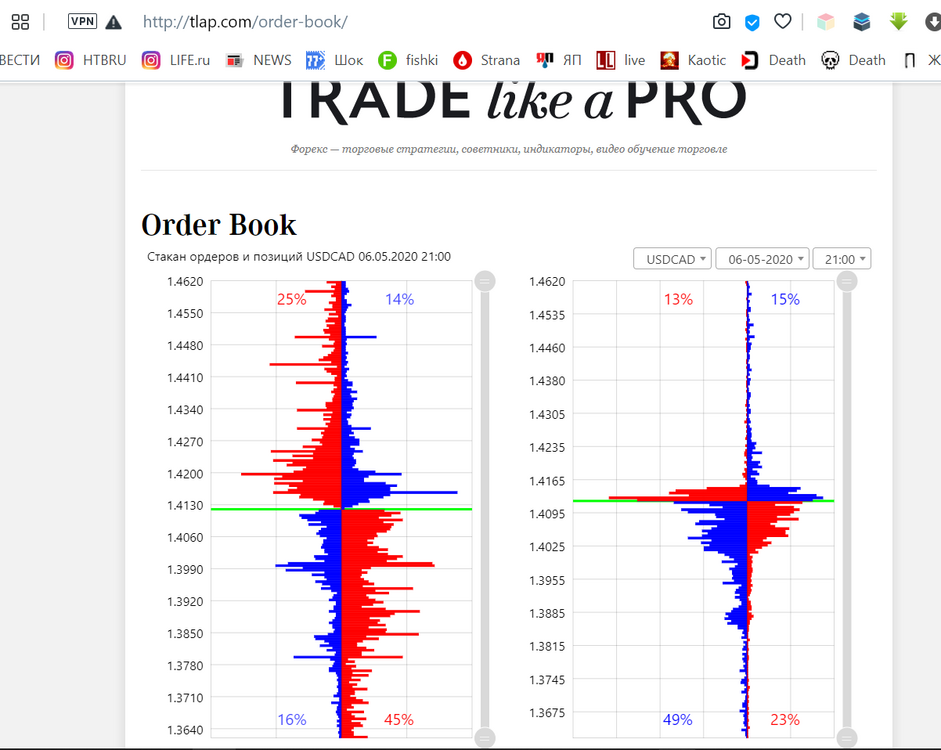The height and width of the screenshot is (750, 941).
Task: Add page to bookmarks with heart icon
Action: 783,22
